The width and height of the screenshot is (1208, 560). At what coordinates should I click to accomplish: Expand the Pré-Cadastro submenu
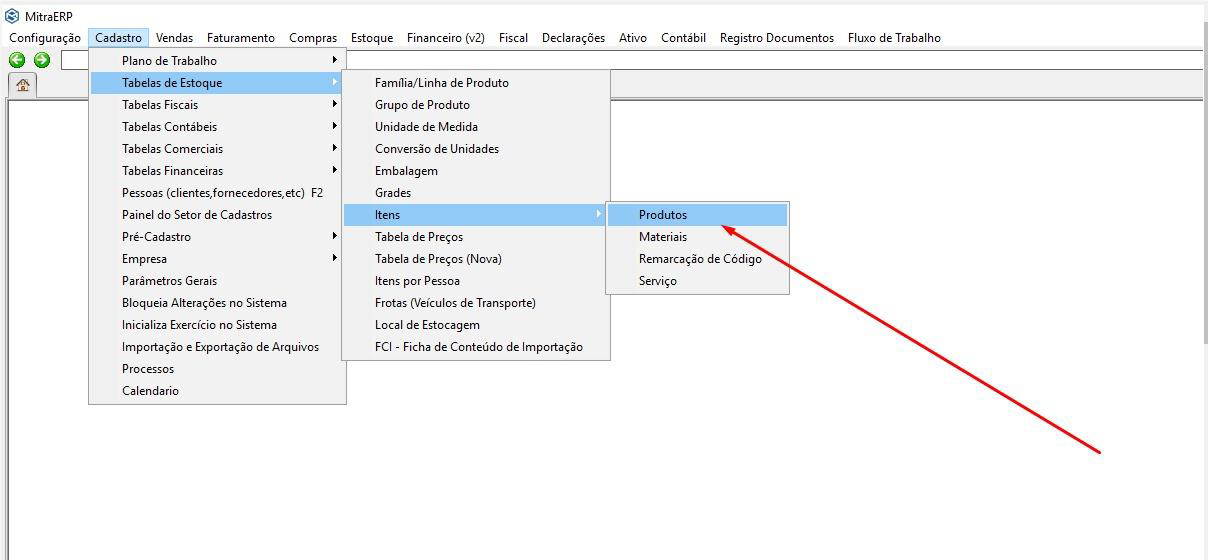156,237
